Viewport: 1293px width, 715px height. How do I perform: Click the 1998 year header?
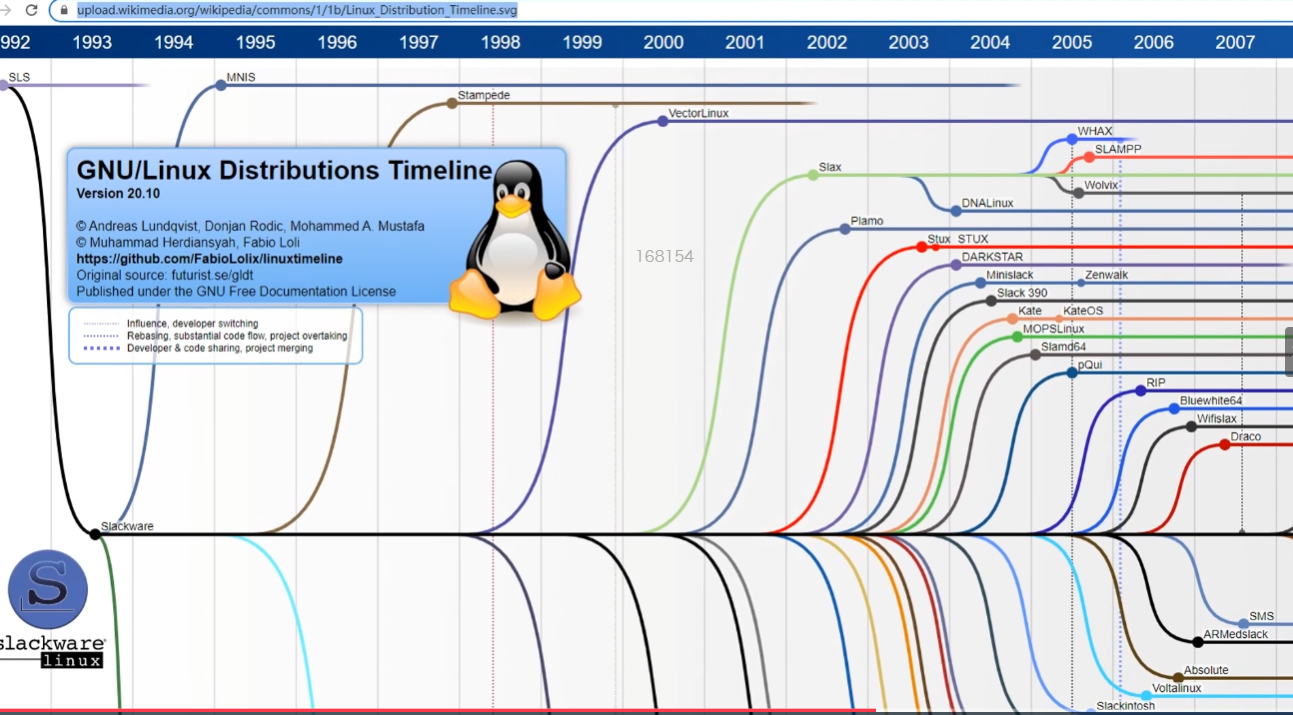500,42
